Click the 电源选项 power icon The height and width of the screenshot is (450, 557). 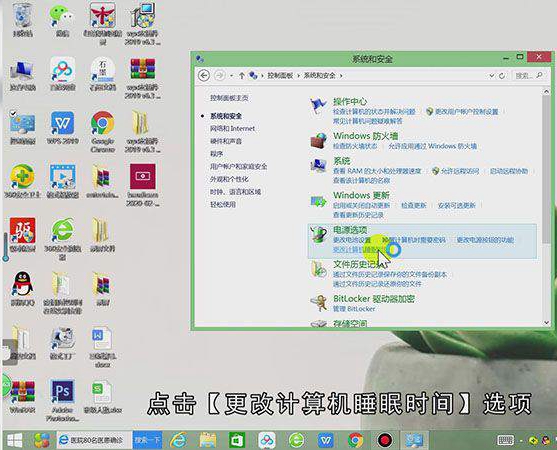pyautogui.click(x=318, y=234)
